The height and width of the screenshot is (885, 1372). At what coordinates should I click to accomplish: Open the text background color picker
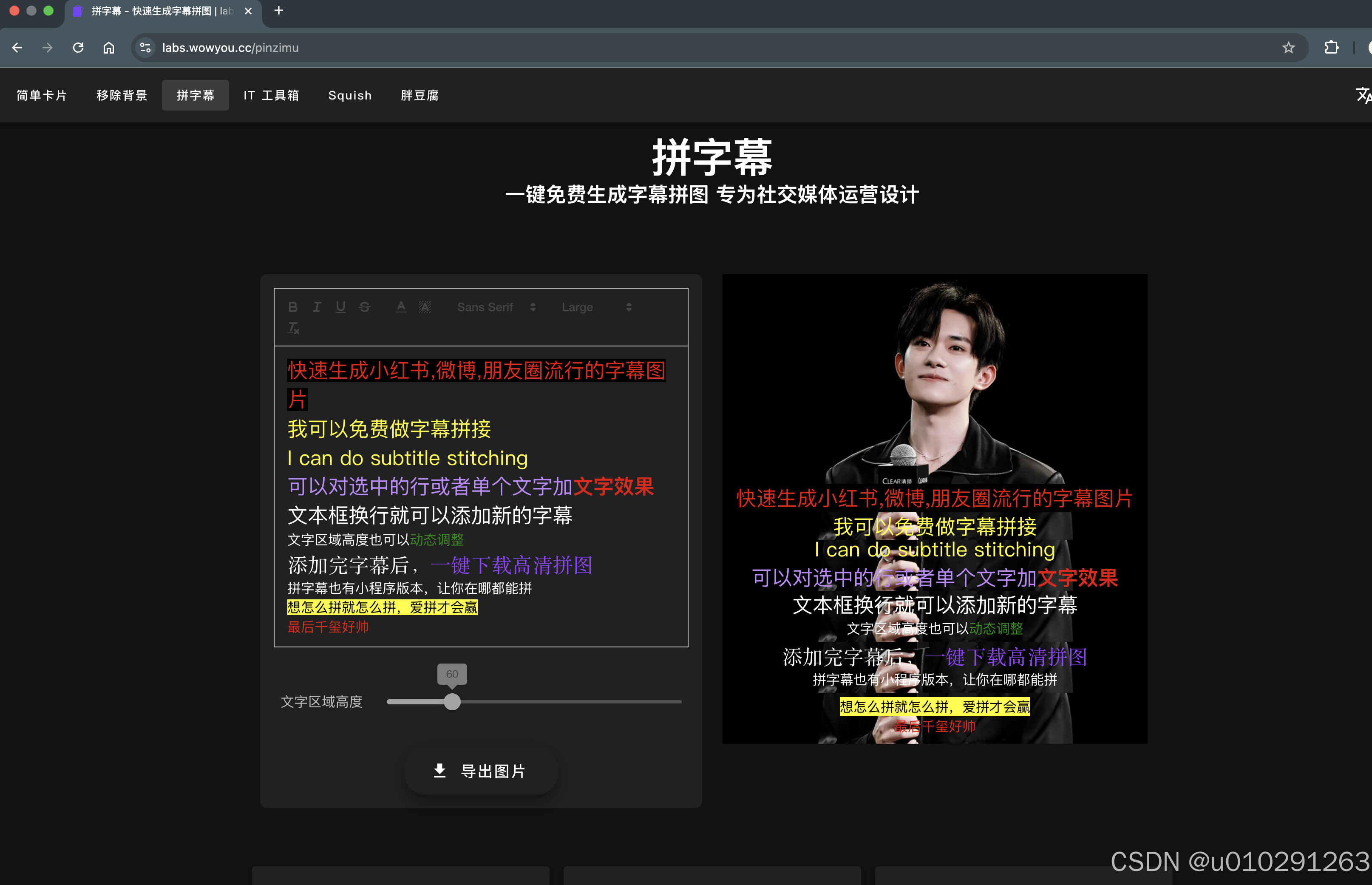click(x=425, y=307)
